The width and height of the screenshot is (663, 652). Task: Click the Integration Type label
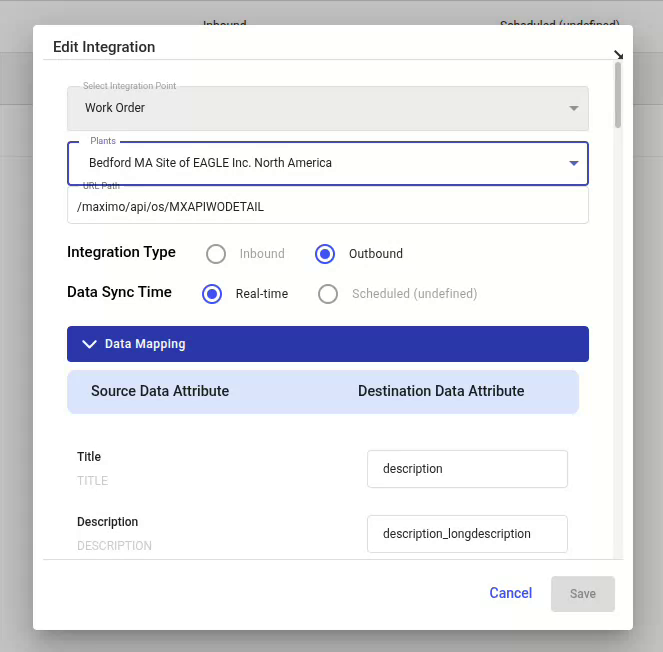point(121,252)
